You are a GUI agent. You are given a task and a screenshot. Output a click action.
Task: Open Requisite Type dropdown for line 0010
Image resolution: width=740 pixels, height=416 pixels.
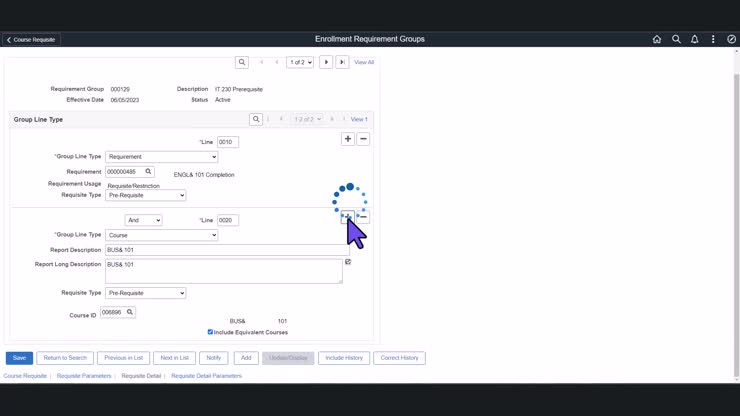[x=145, y=195]
